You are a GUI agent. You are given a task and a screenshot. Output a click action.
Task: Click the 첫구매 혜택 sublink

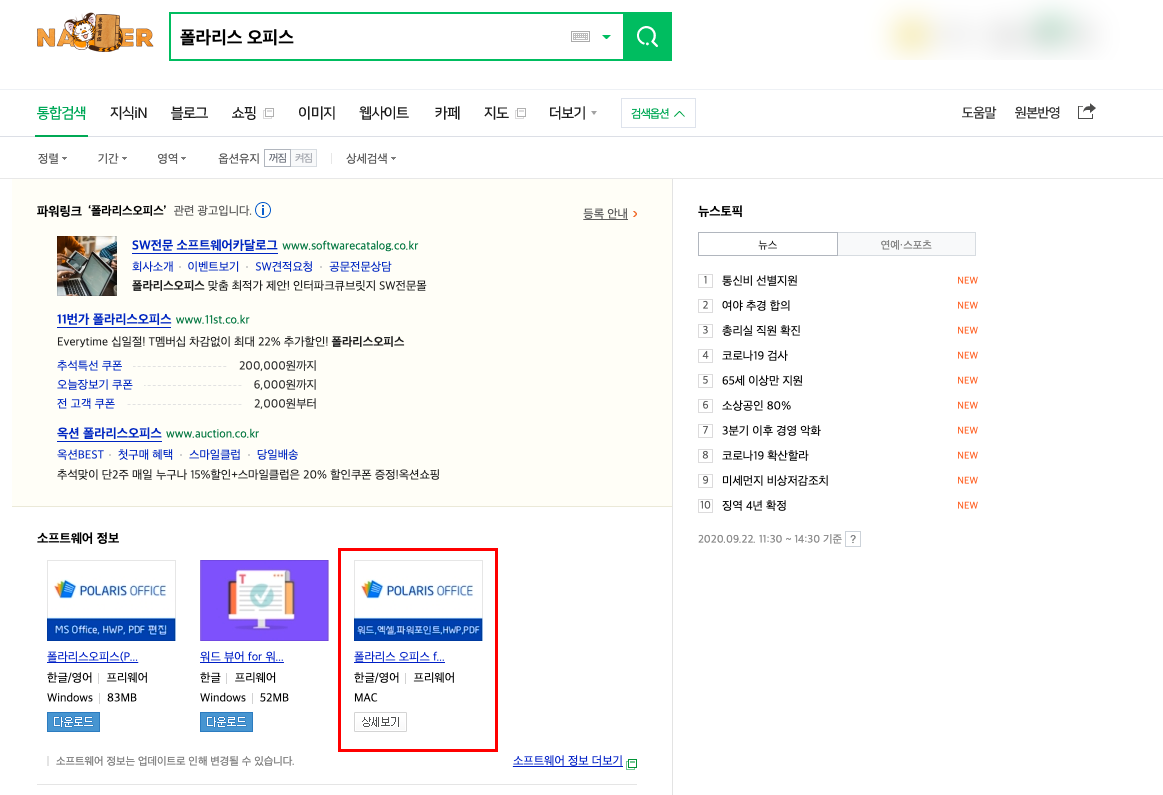pyautogui.click(x=145, y=454)
